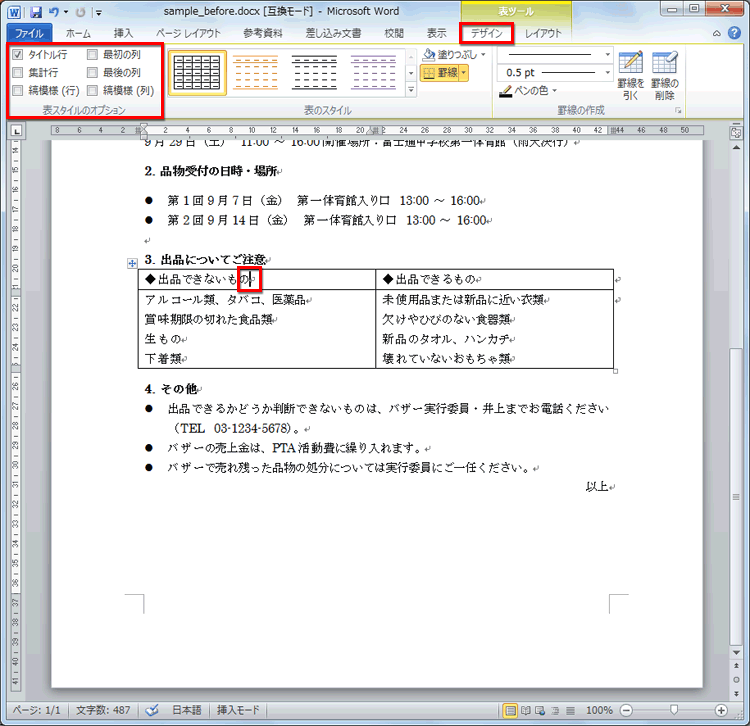Open the 塗りつぶし shading dropdown arrow
Image resolution: width=750 pixels, height=726 pixels.
(483, 55)
